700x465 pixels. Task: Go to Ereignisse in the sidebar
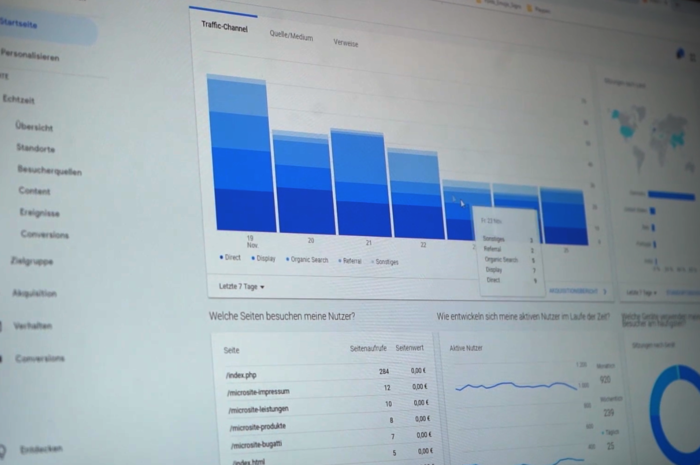pos(40,212)
